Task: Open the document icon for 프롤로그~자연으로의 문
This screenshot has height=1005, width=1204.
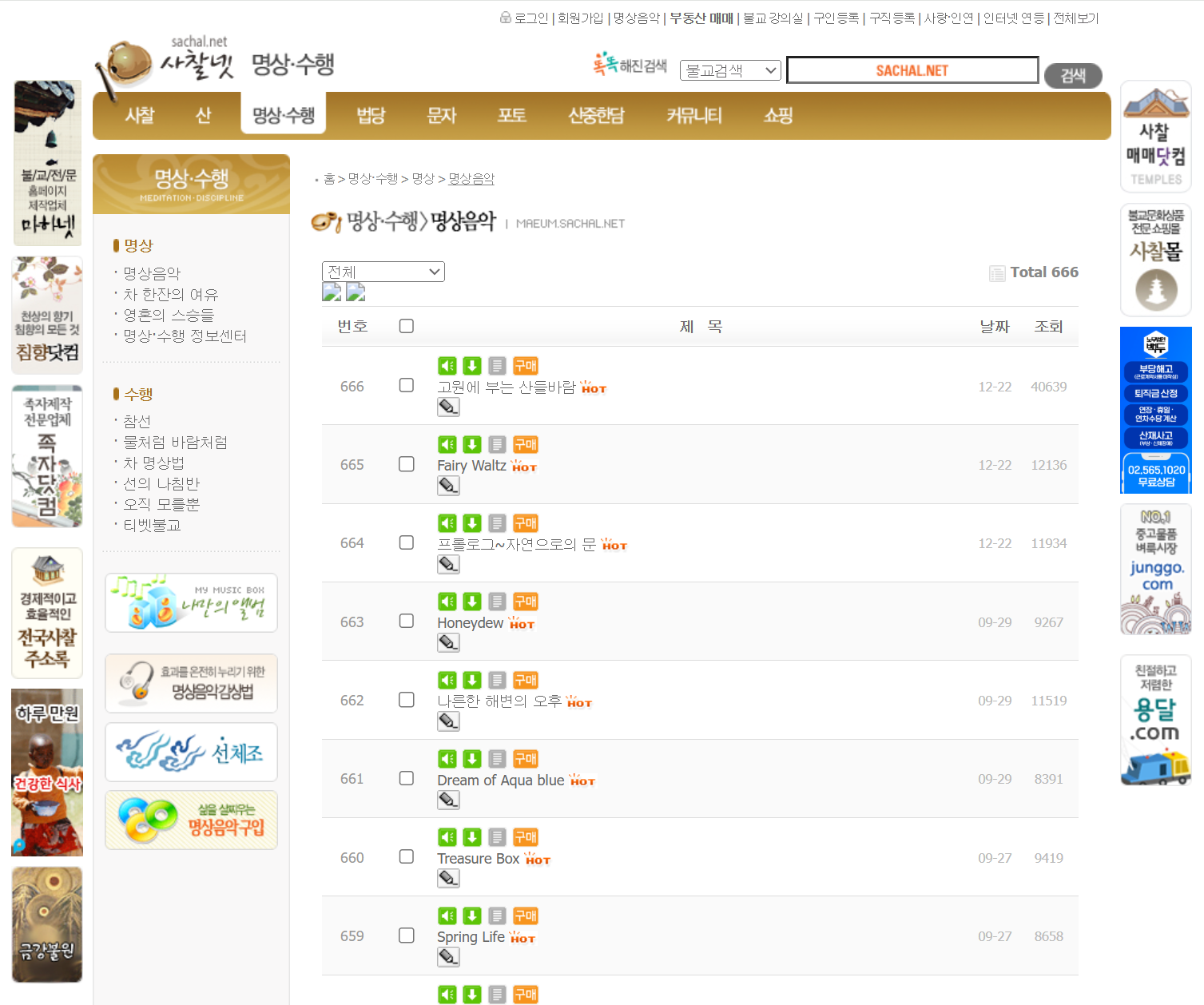Action: [x=497, y=523]
